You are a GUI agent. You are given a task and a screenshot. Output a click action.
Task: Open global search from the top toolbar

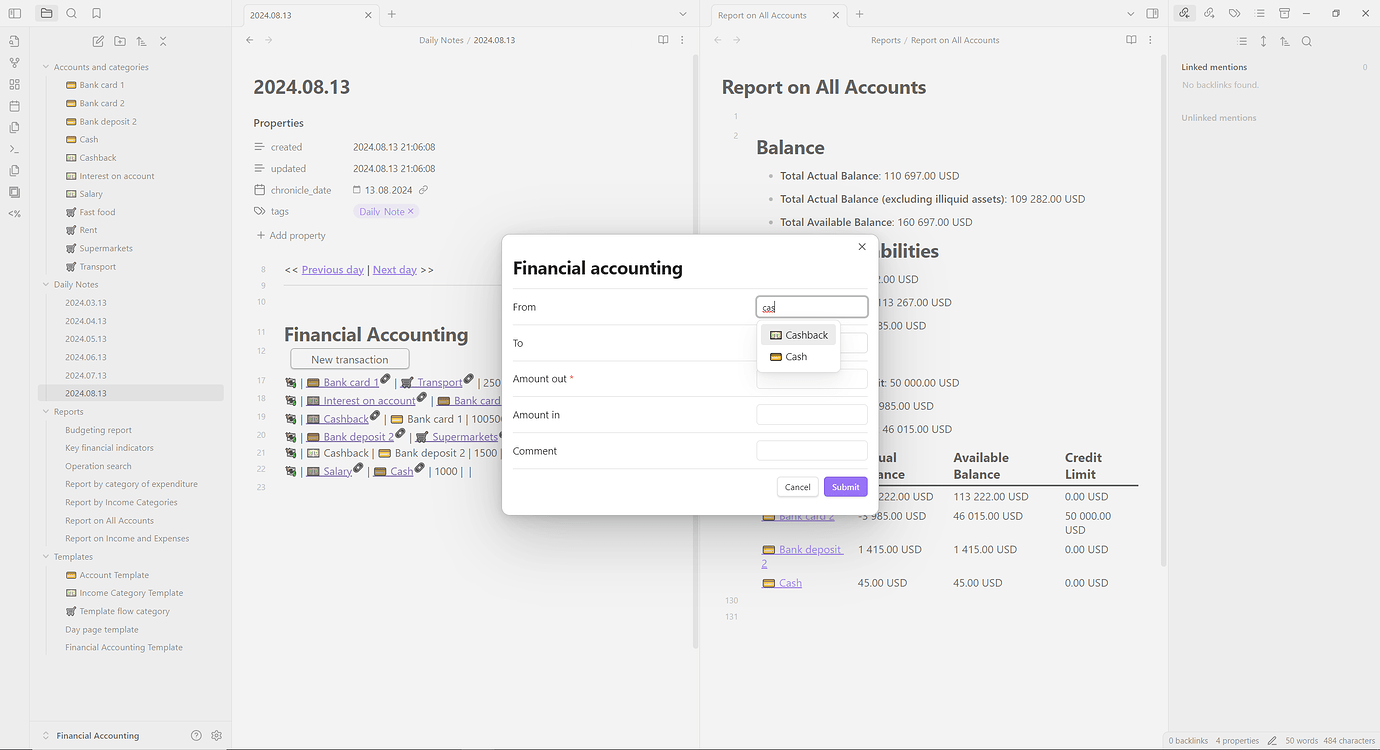72,13
